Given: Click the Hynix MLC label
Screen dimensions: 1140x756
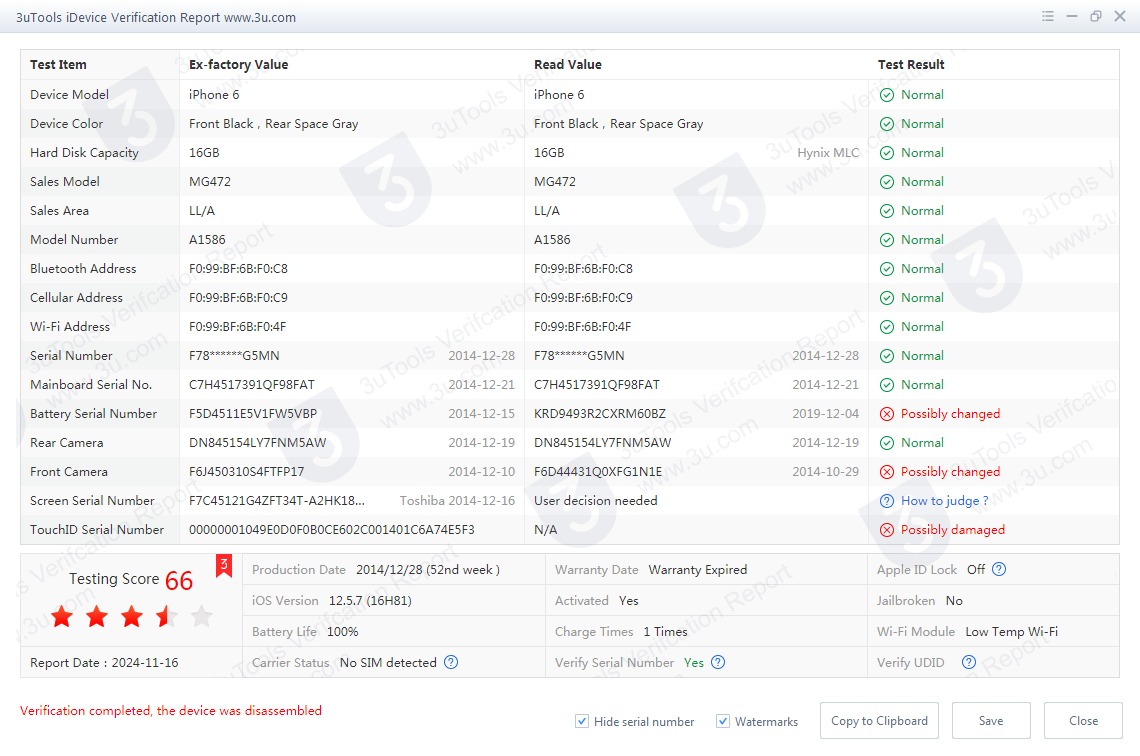Looking at the screenshot, I should pos(828,153).
